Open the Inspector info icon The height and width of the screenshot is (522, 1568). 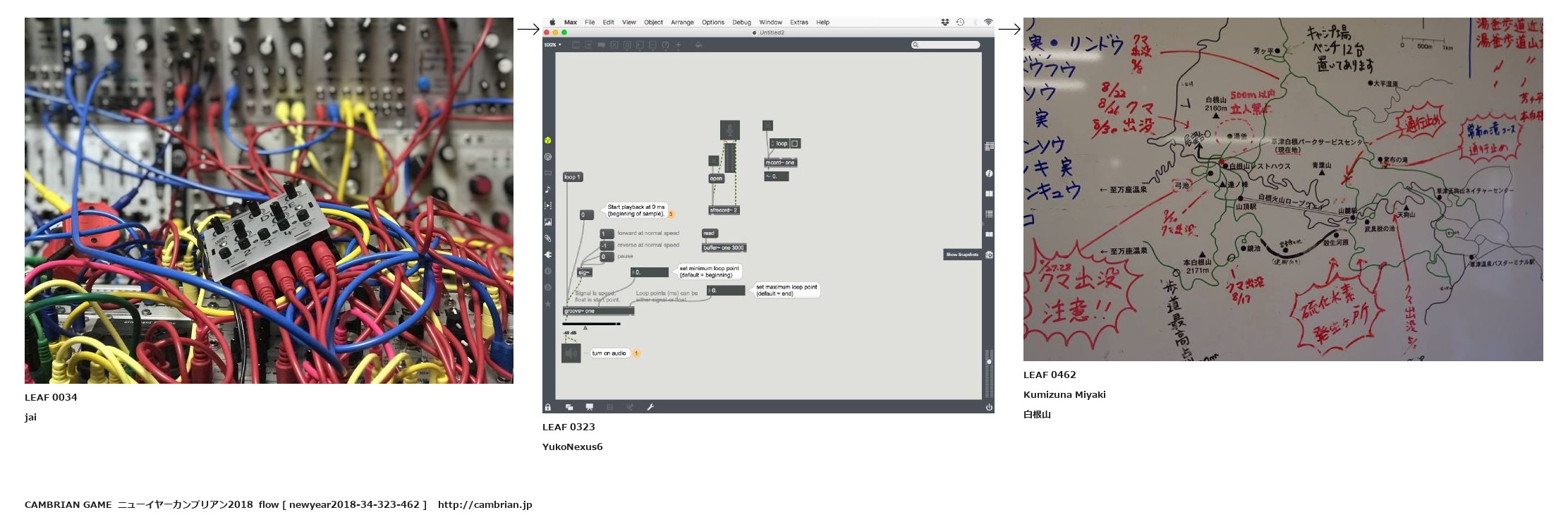tap(989, 174)
